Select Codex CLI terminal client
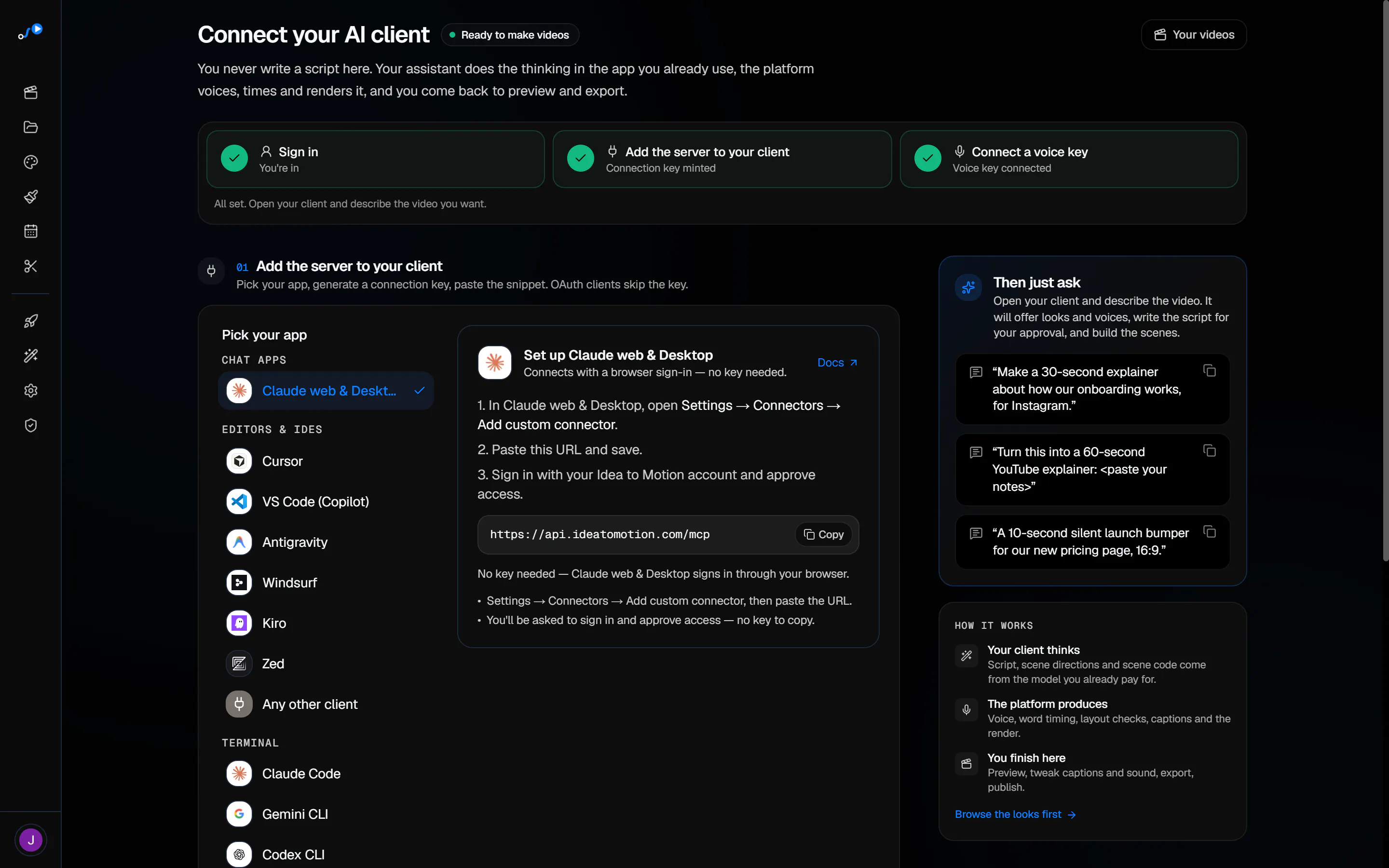The width and height of the screenshot is (1389, 868). pyautogui.click(x=326, y=854)
